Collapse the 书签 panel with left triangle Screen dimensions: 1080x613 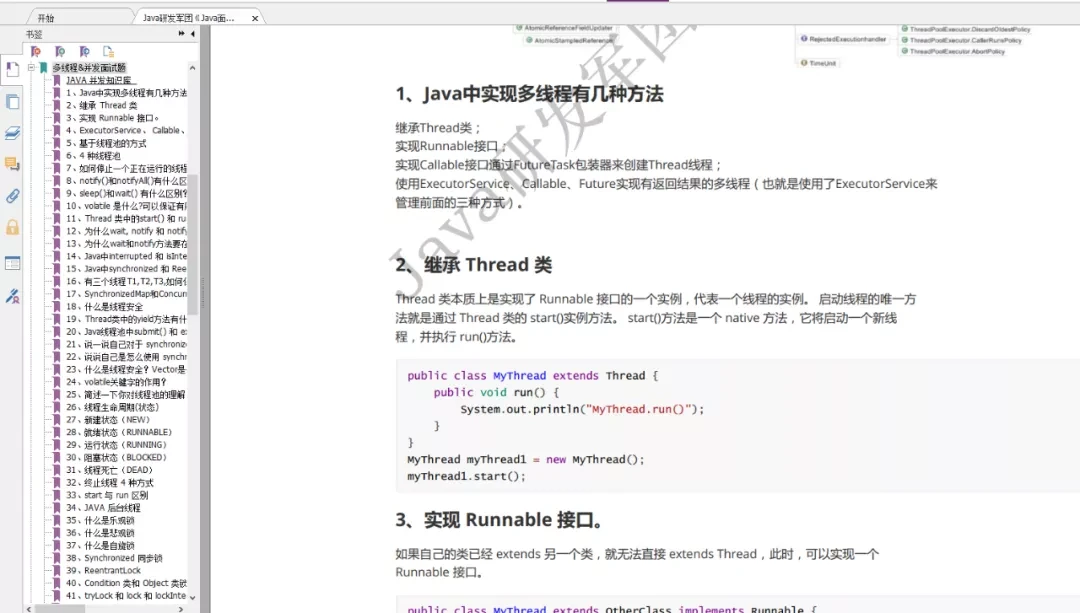click(x=193, y=33)
